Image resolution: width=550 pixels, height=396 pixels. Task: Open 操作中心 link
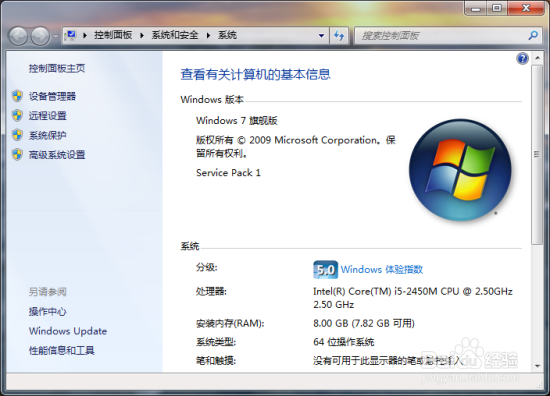[x=47, y=311]
